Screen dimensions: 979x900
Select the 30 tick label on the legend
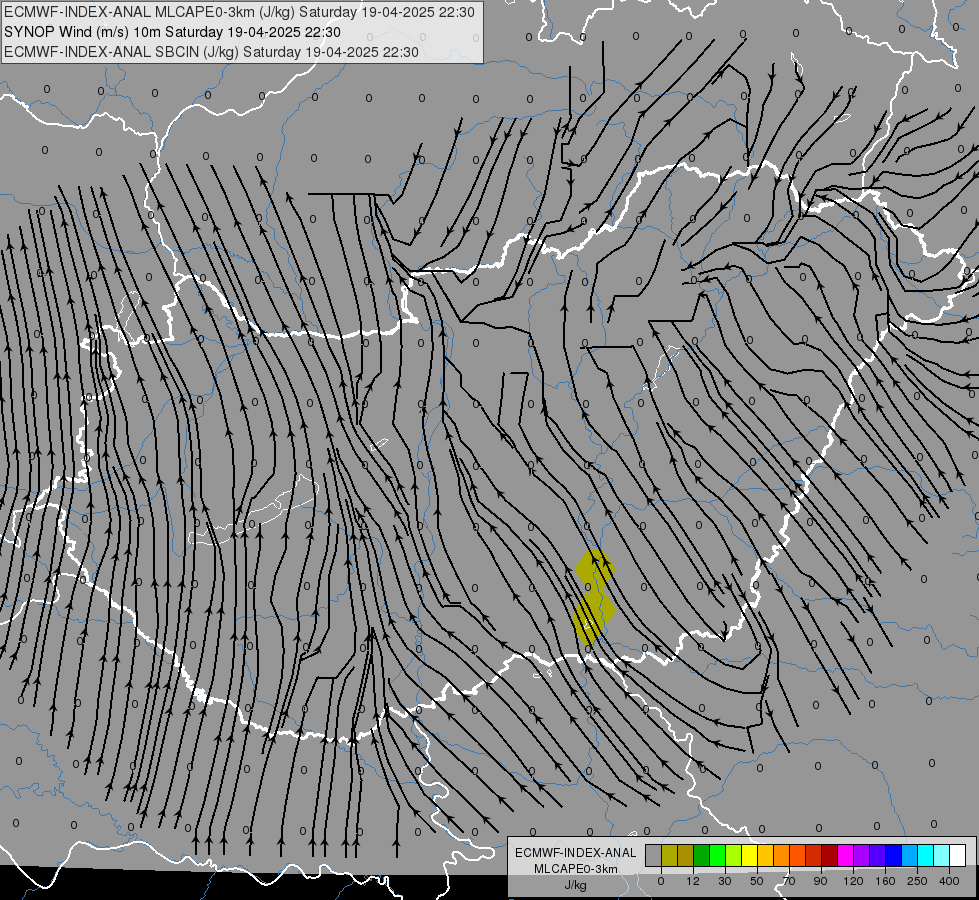725,881
